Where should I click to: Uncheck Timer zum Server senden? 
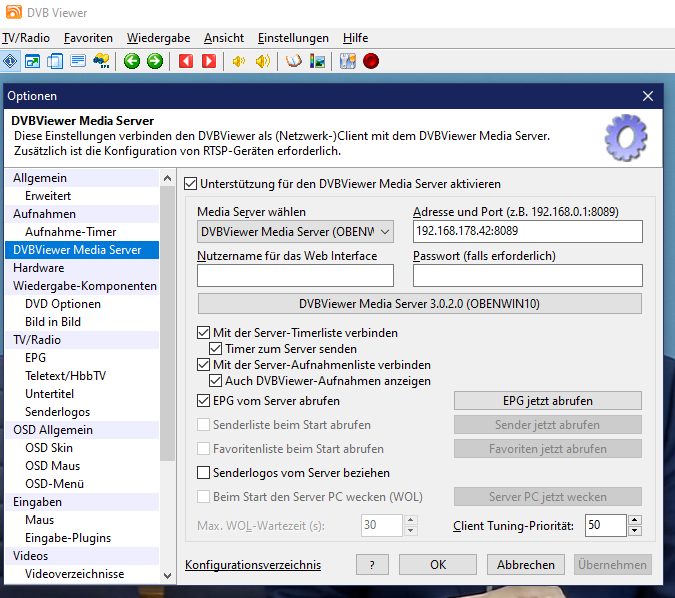[216, 348]
